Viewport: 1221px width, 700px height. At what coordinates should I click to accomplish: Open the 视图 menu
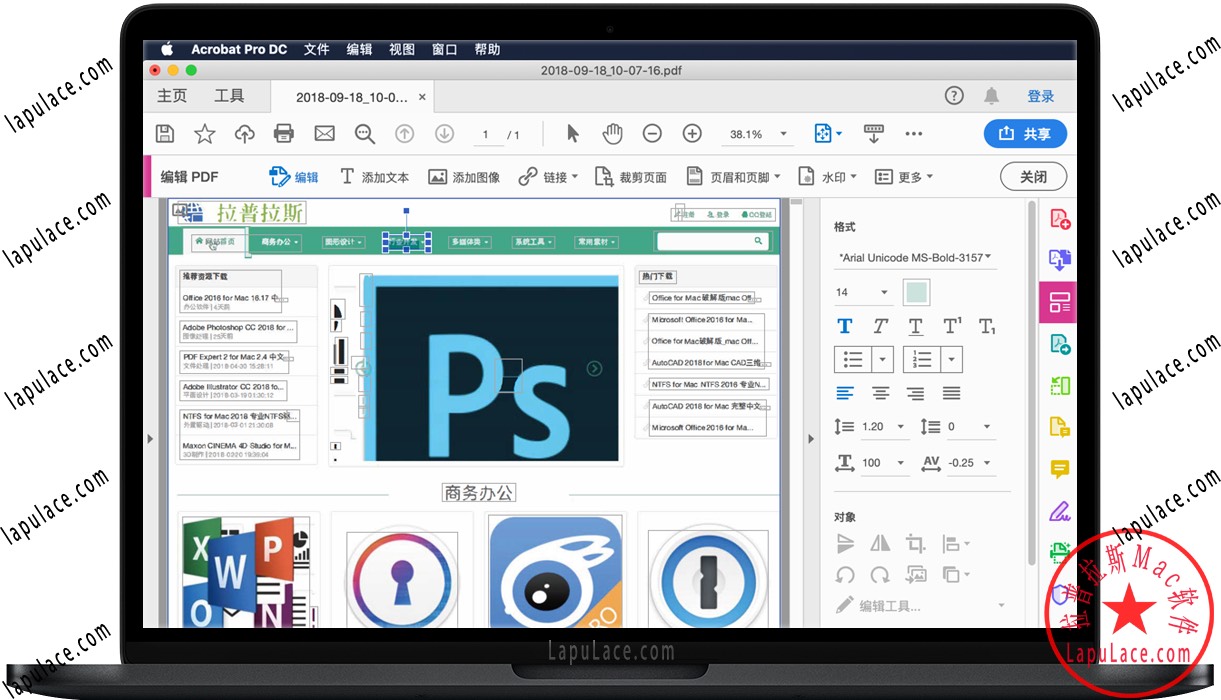(401, 48)
